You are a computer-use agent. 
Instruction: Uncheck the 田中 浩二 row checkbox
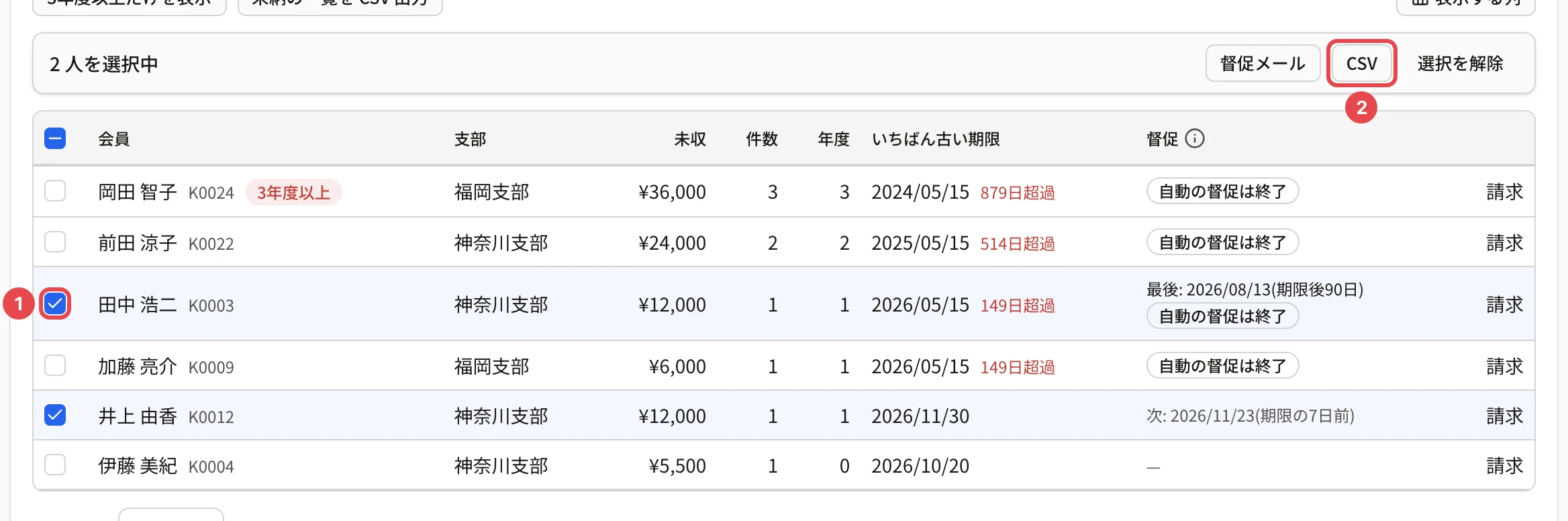tap(55, 303)
